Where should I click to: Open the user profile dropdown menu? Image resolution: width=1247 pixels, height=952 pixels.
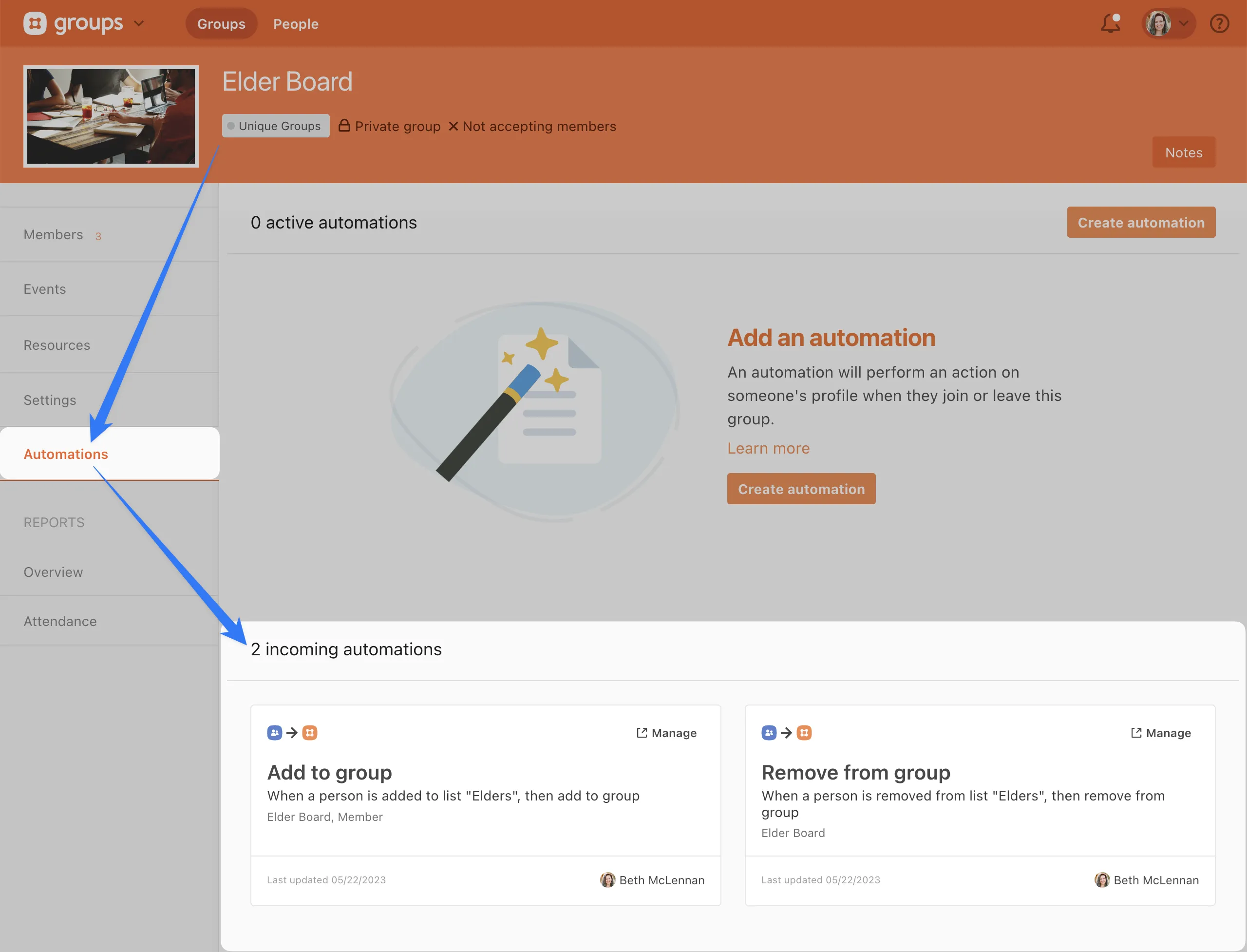pyautogui.click(x=1168, y=24)
